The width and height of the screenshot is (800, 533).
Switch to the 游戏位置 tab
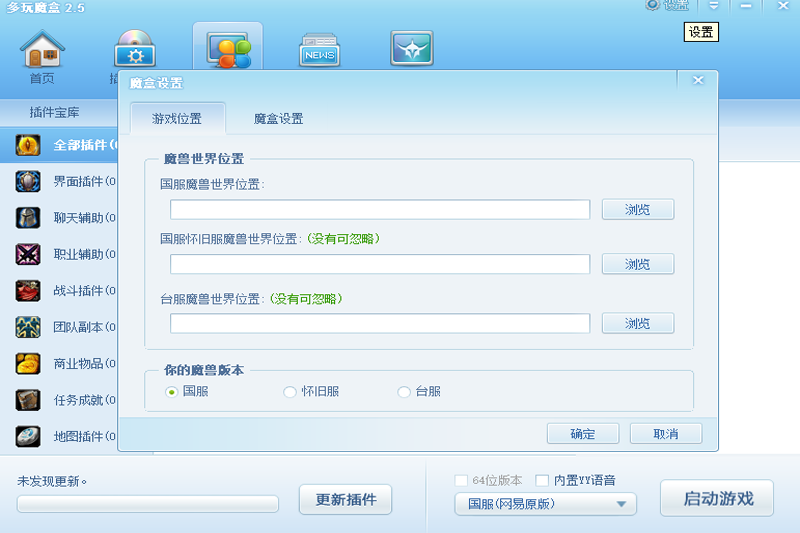177,119
